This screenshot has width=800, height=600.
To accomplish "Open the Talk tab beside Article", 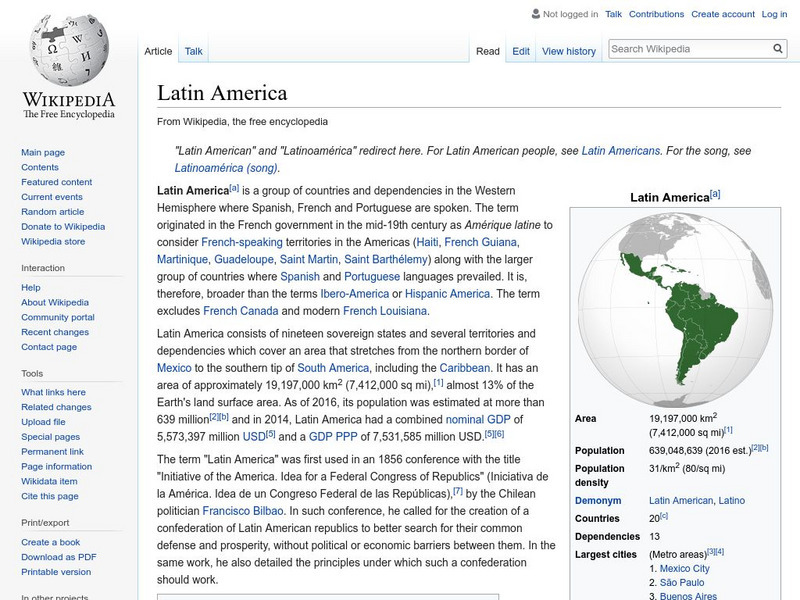I will pos(193,51).
